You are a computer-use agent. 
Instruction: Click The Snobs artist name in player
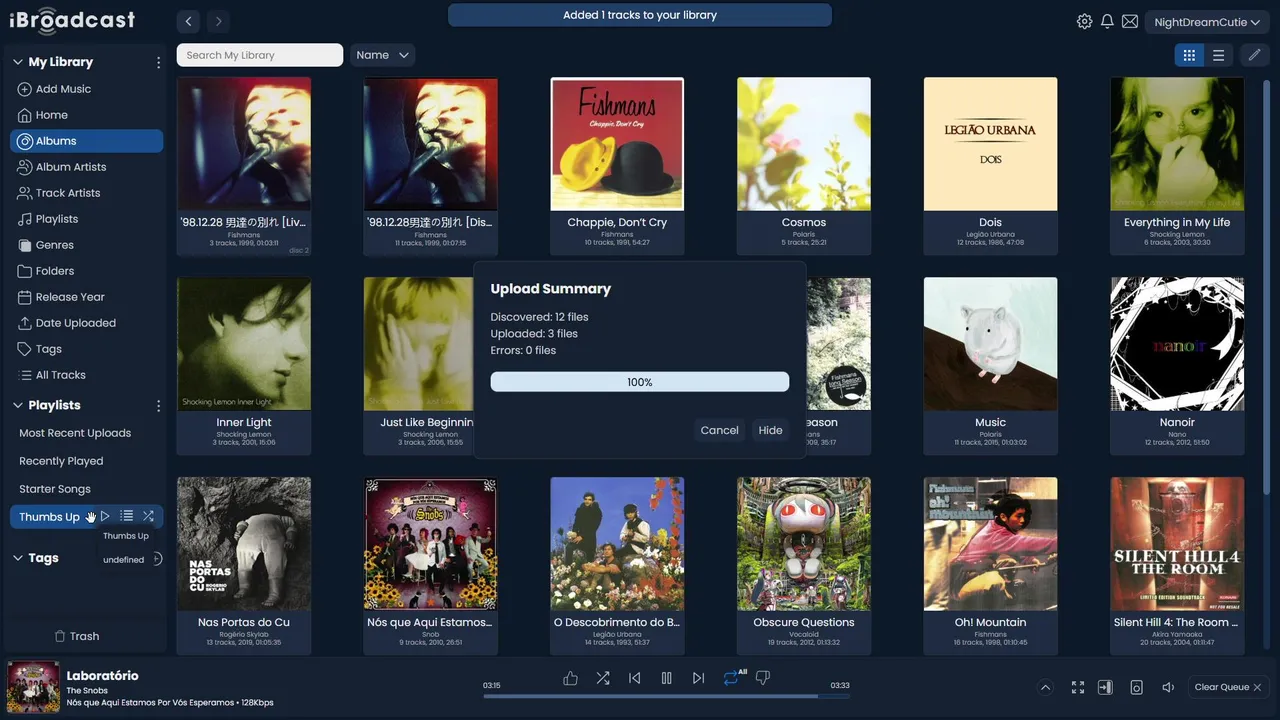pos(87,691)
